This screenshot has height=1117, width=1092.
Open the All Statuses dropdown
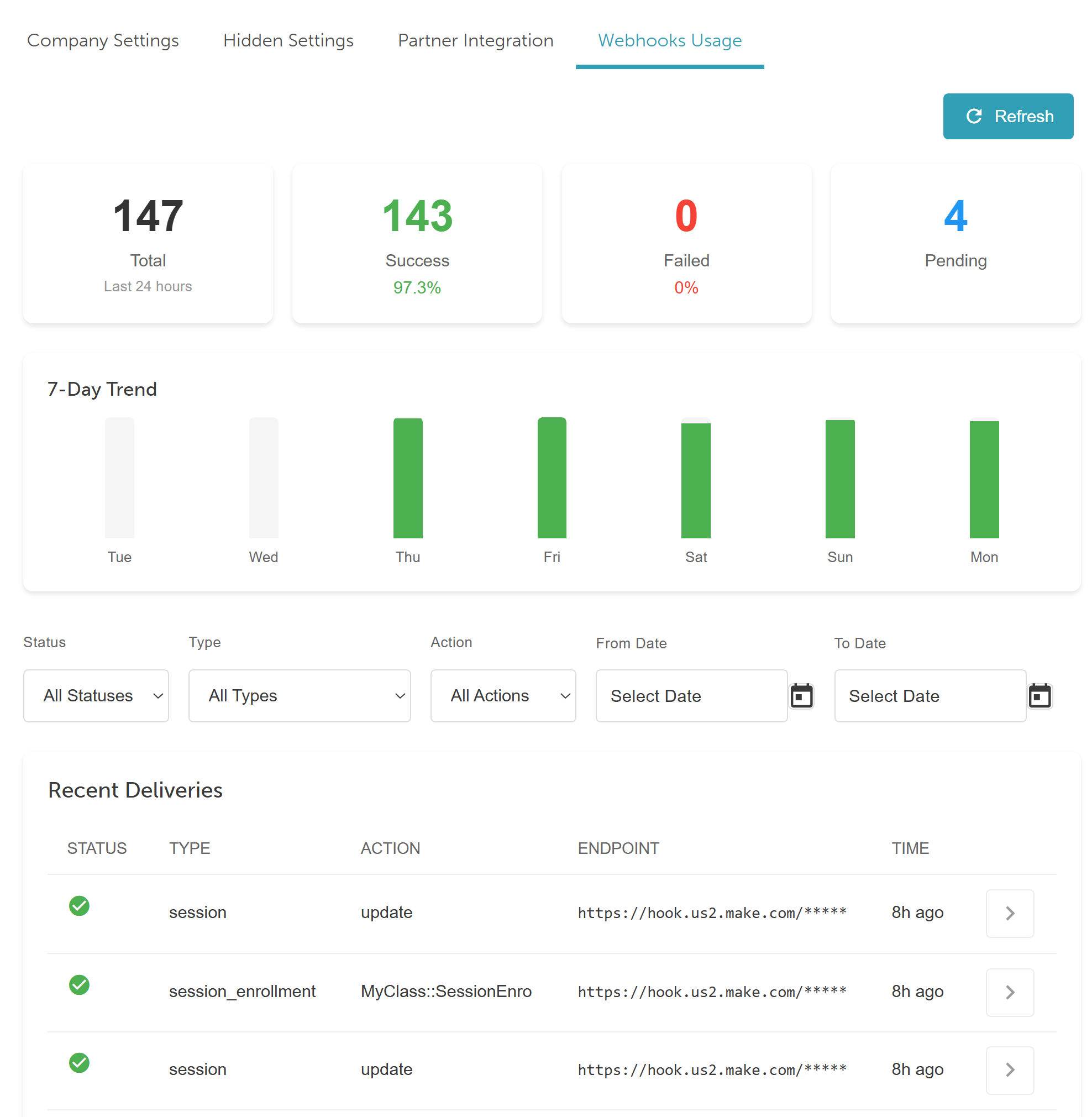tap(96, 695)
